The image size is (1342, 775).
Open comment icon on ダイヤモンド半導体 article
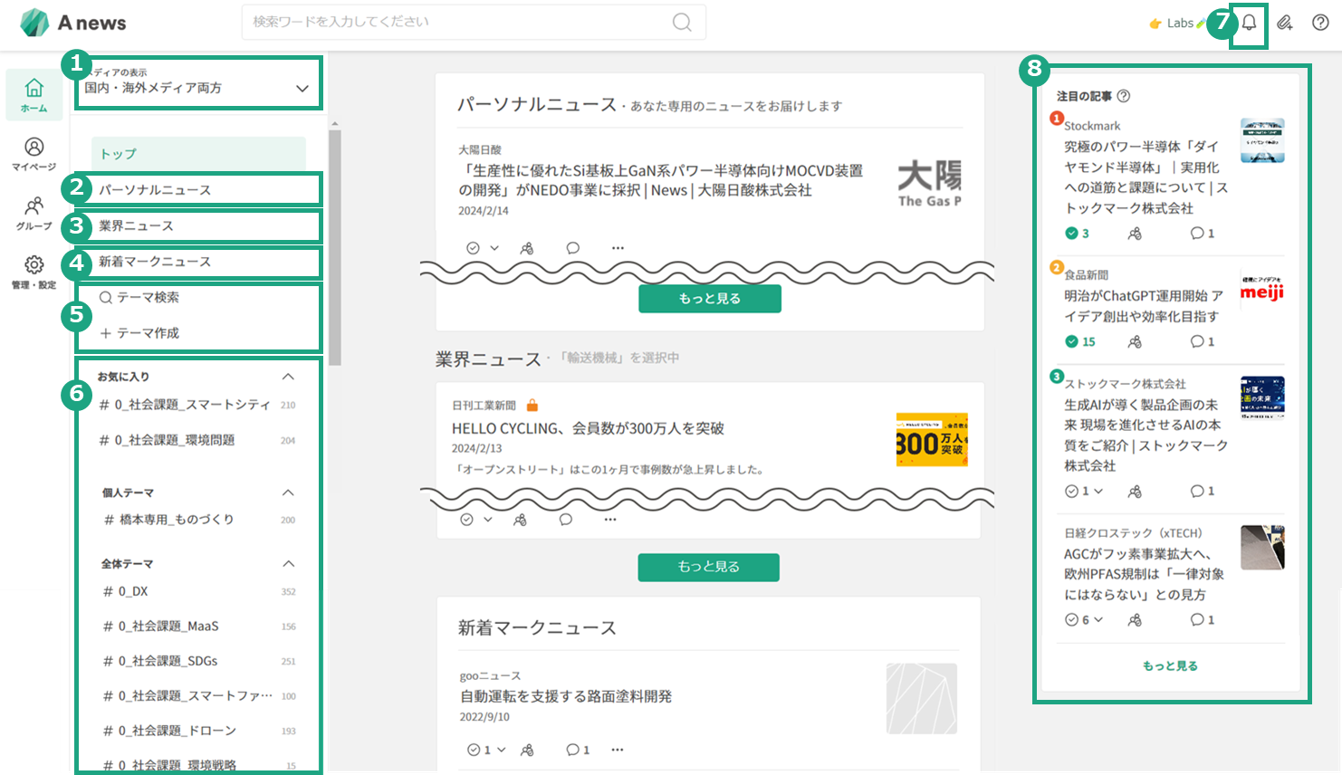(x=1196, y=233)
